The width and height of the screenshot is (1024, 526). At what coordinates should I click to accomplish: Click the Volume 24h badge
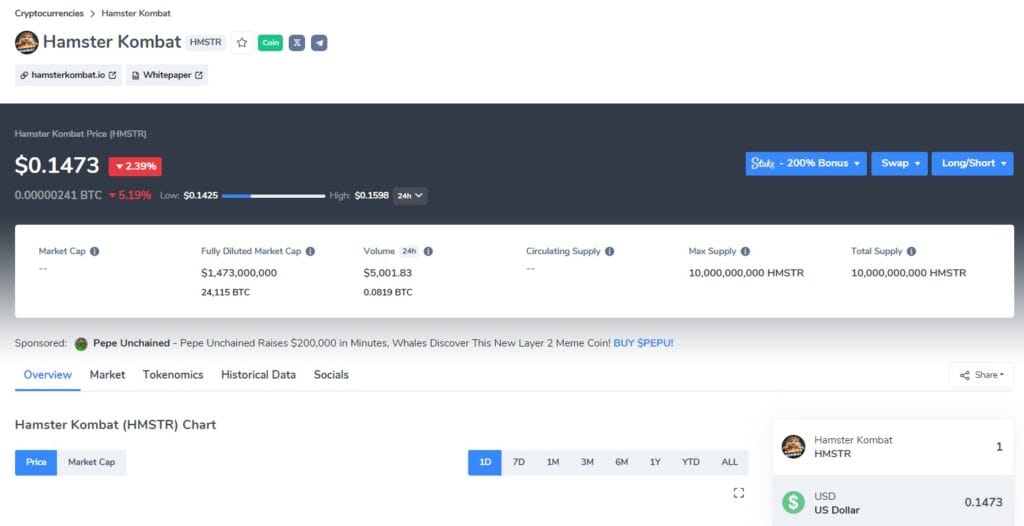(409, 251)
